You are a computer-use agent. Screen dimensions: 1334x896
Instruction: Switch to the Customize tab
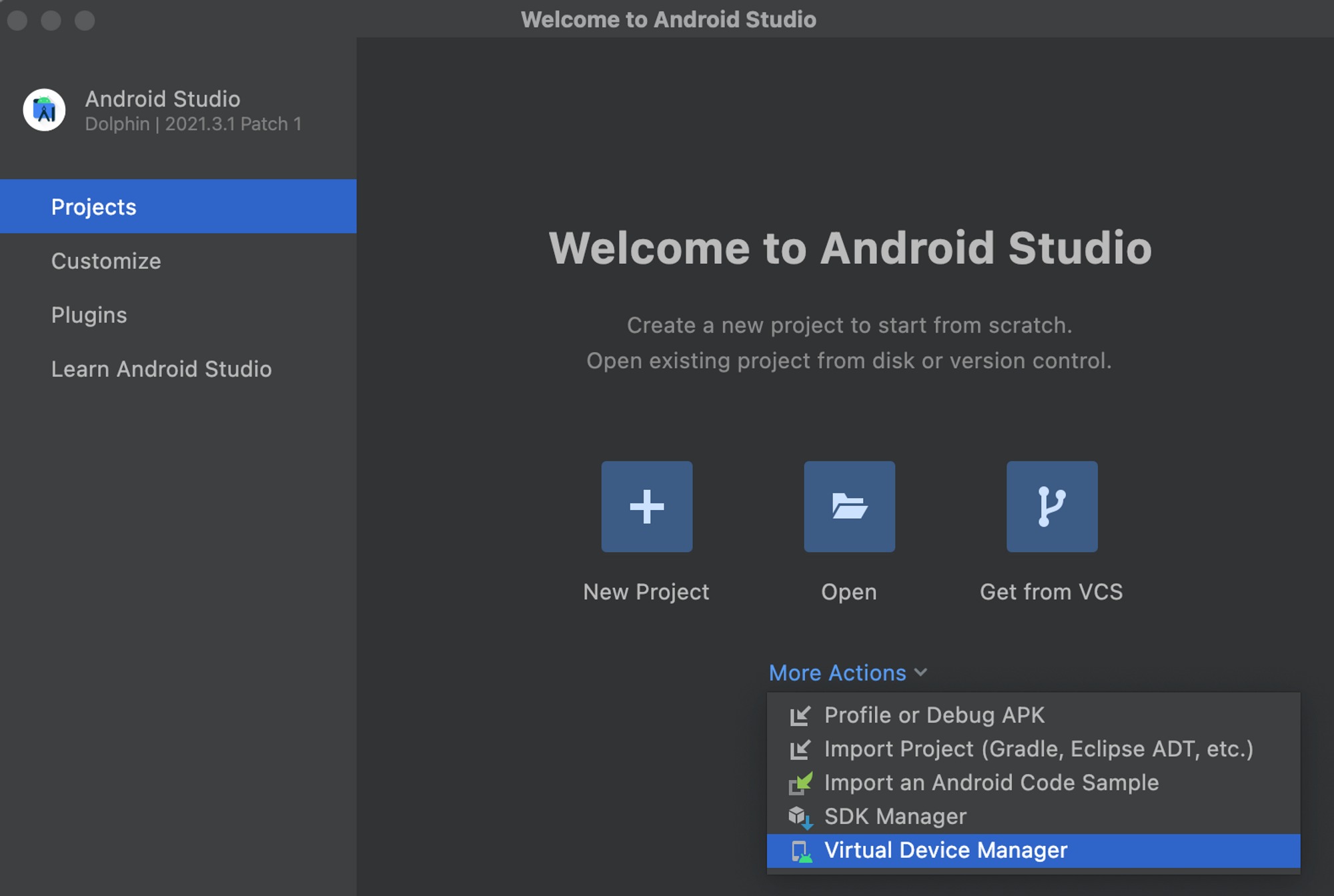(x=106, y=261)
